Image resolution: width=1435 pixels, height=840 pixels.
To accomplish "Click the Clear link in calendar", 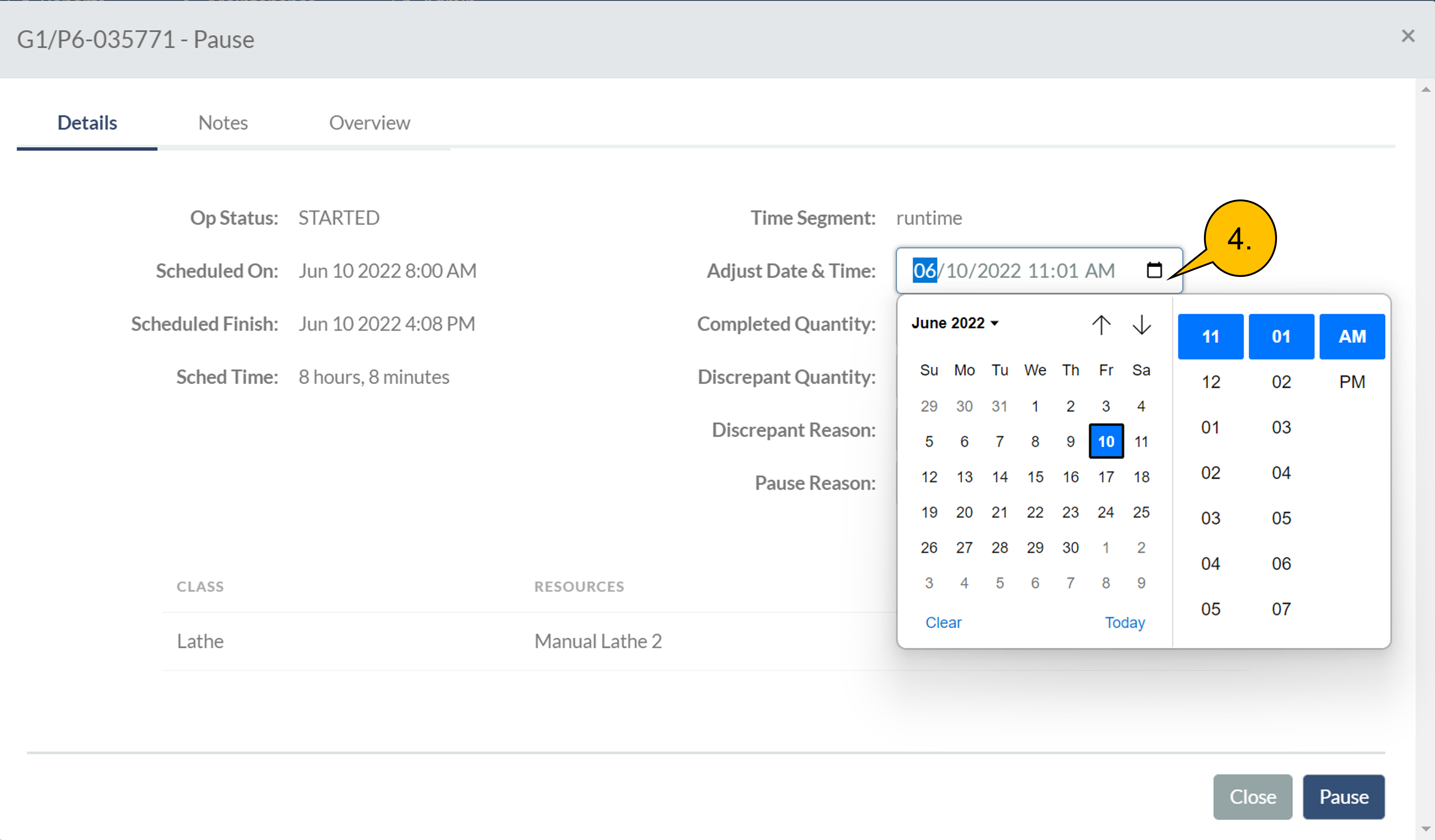I will (x=943, y=622).
